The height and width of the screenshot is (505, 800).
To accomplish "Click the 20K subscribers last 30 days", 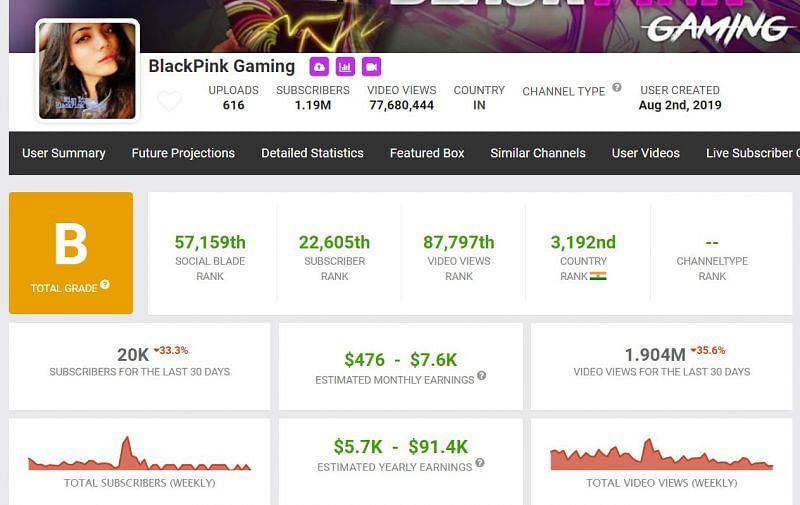I will click(133, 355).
